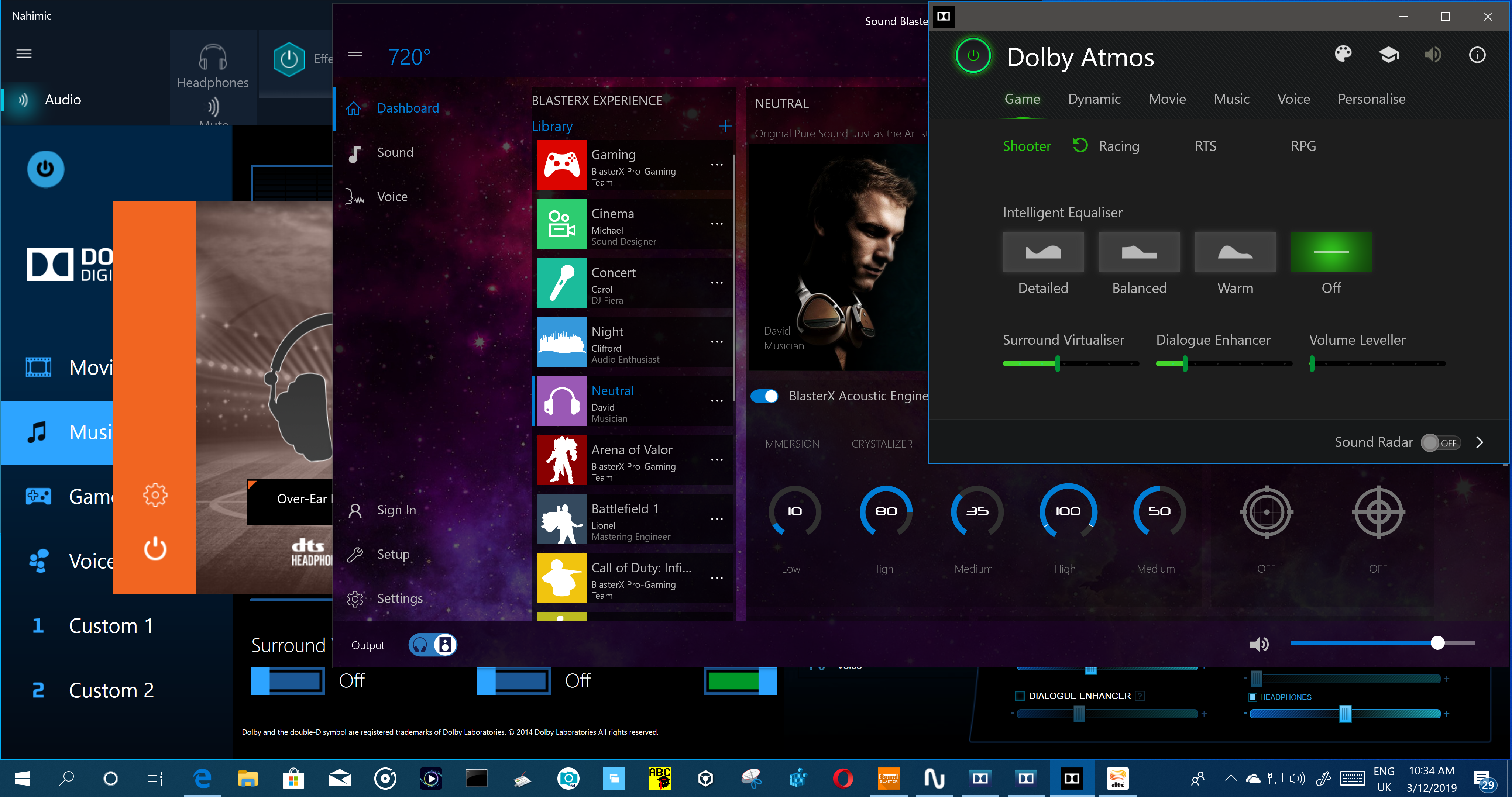
Task: Open the Personalise tab in Dolby Atmos
Action: [1371, 99]
